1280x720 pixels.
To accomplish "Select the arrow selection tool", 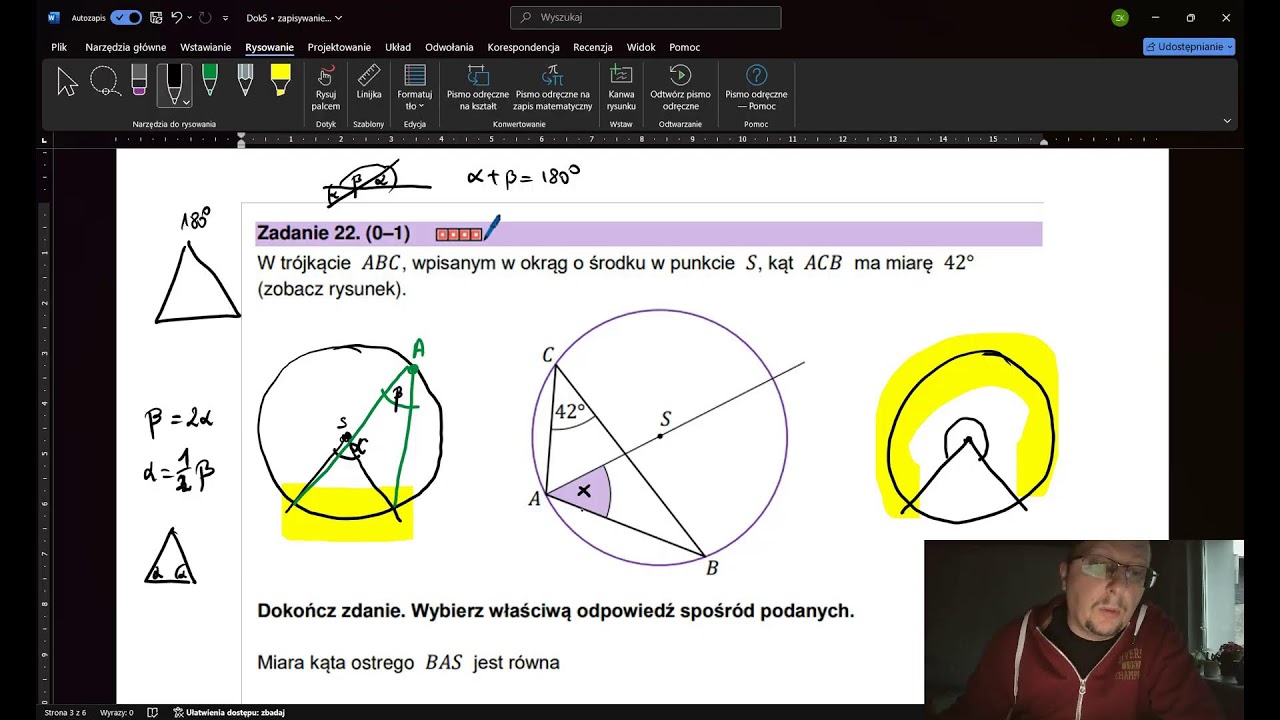I will tap(67, 82).
